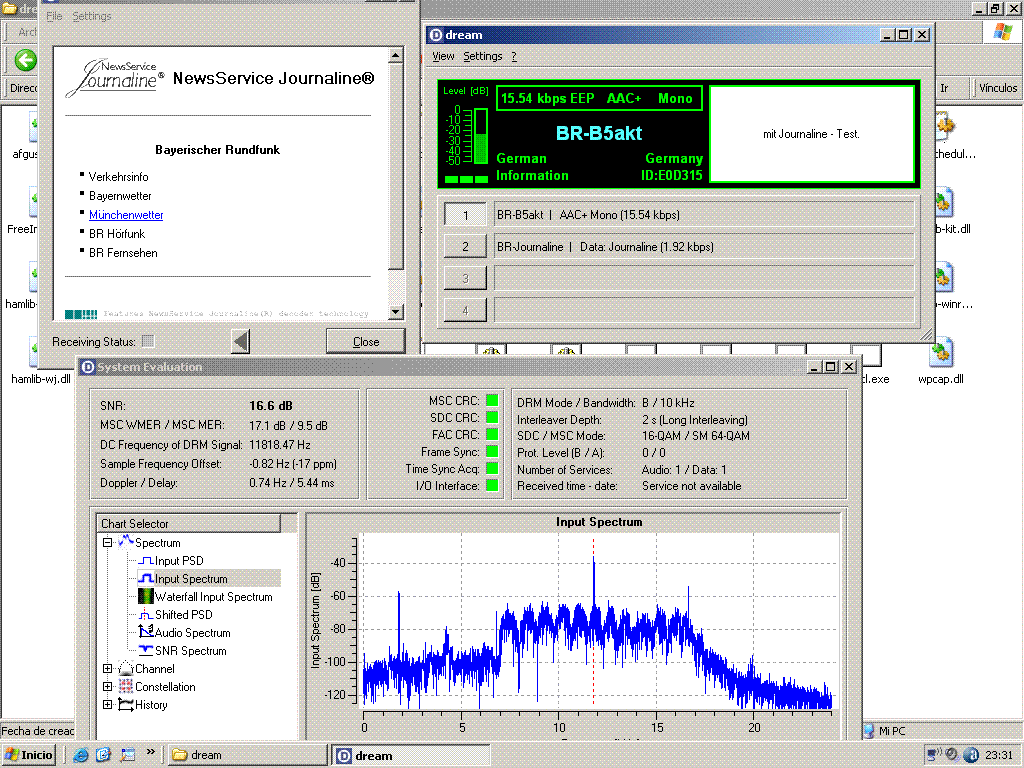Screen dimensions: 1024x768
Task: Click System Evaluation title bar icon
Action: (88, 367)
